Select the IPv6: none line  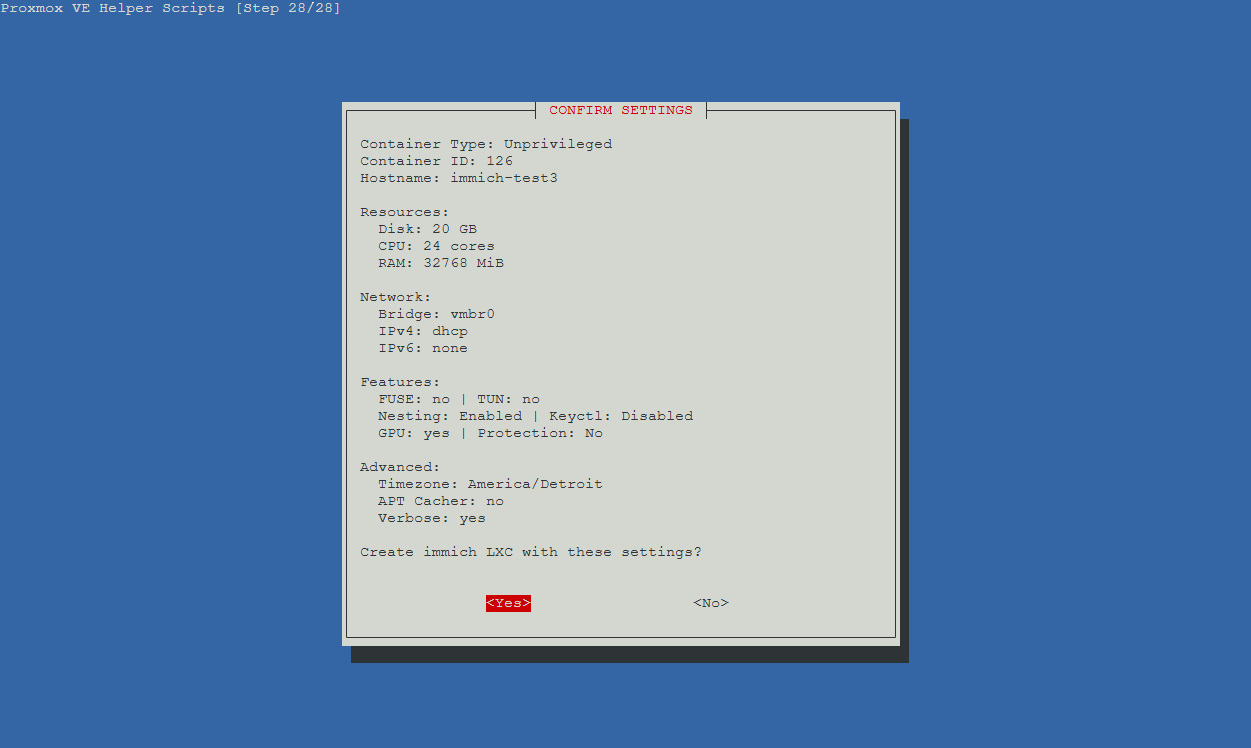423,348
